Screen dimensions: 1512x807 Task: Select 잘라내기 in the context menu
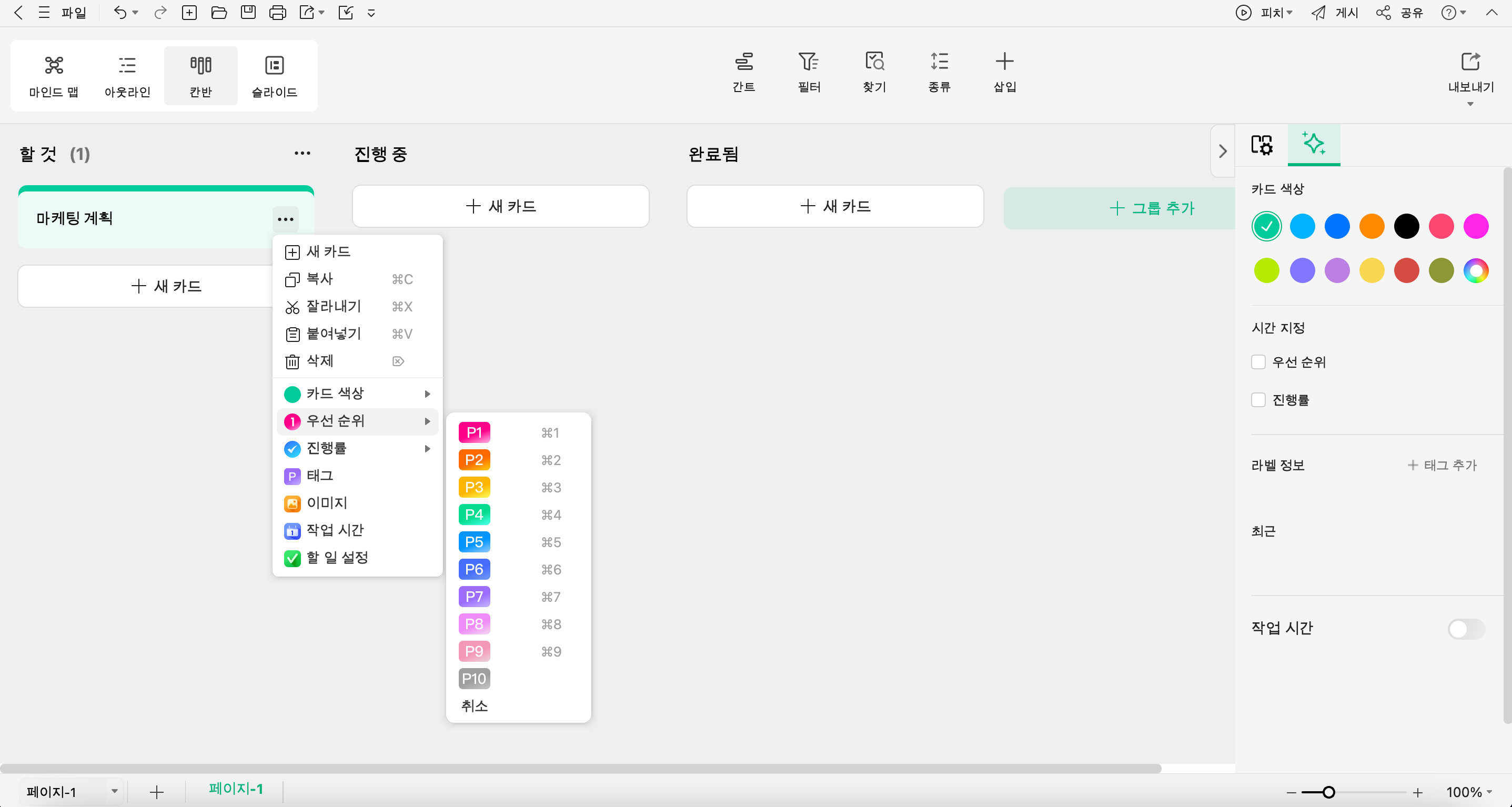click(x=357, y=306)
